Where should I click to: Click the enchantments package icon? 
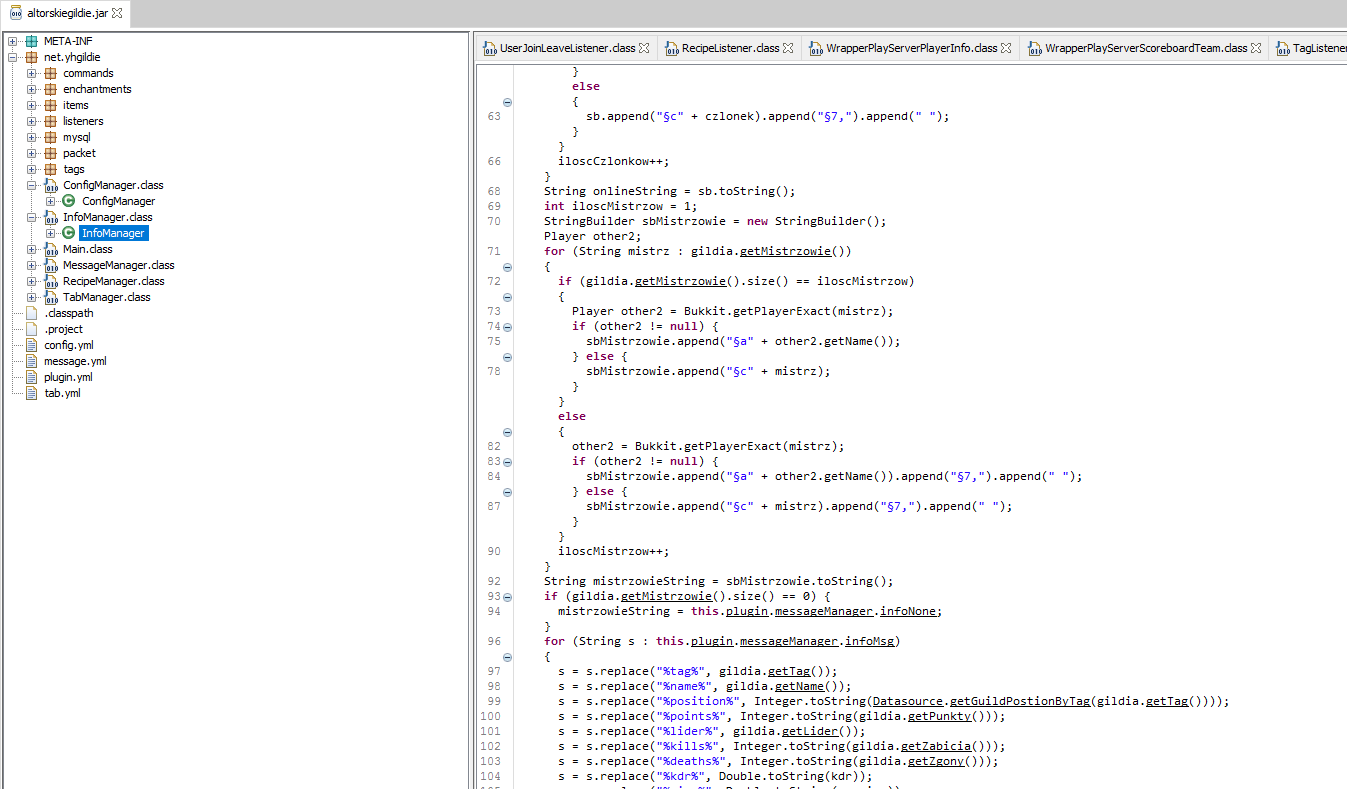click(x=50, y=89)
